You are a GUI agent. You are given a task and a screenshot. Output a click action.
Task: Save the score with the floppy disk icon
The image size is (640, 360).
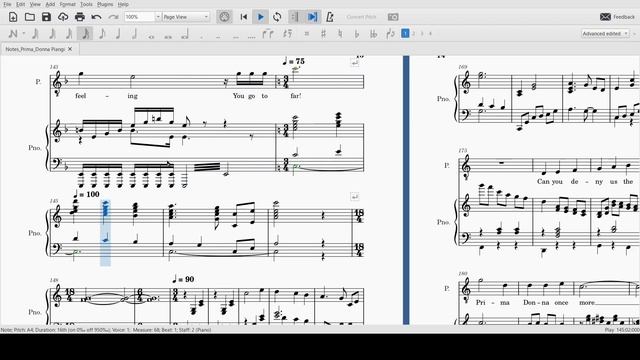[47, 17]
